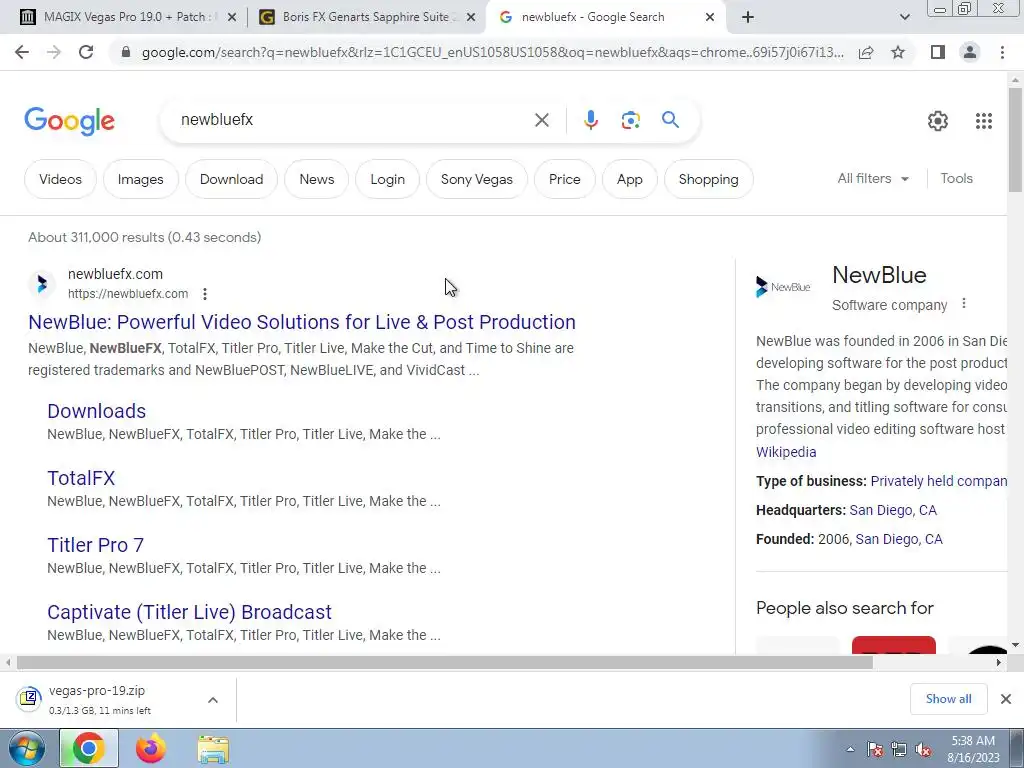Click the Google logo

(x=69, y=121)
